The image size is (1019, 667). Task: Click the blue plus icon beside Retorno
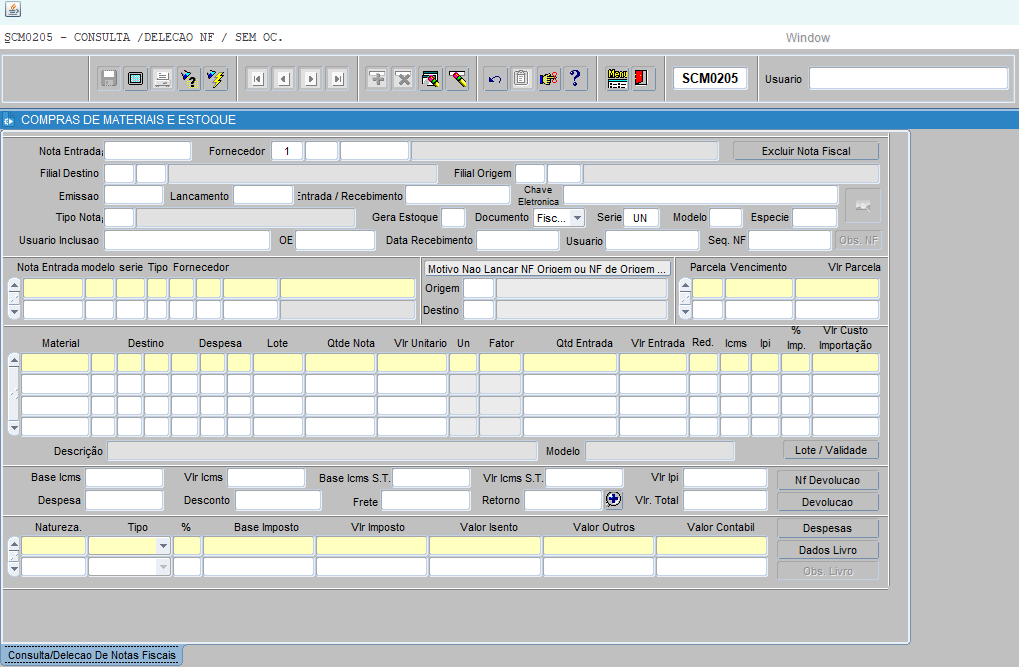click(614, 499)
